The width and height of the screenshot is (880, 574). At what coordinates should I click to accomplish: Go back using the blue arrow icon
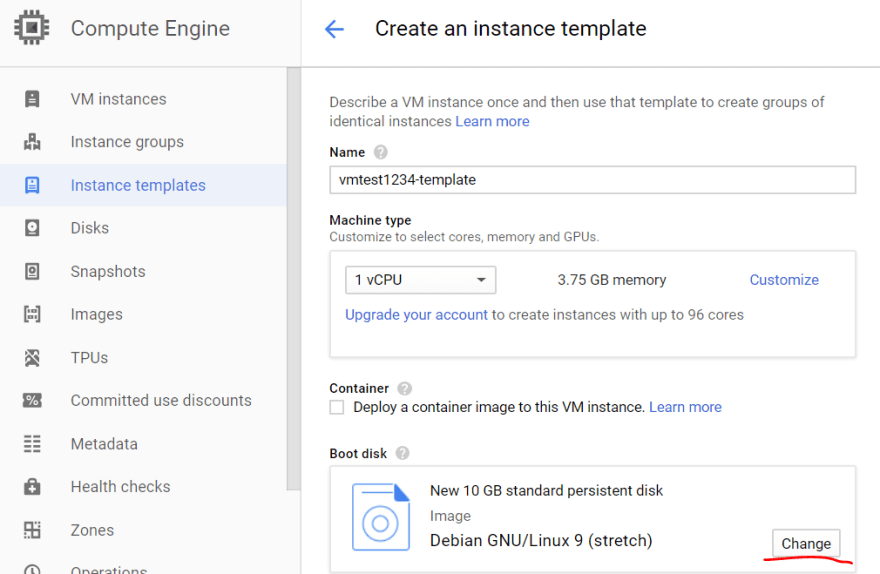click(334, 29)
